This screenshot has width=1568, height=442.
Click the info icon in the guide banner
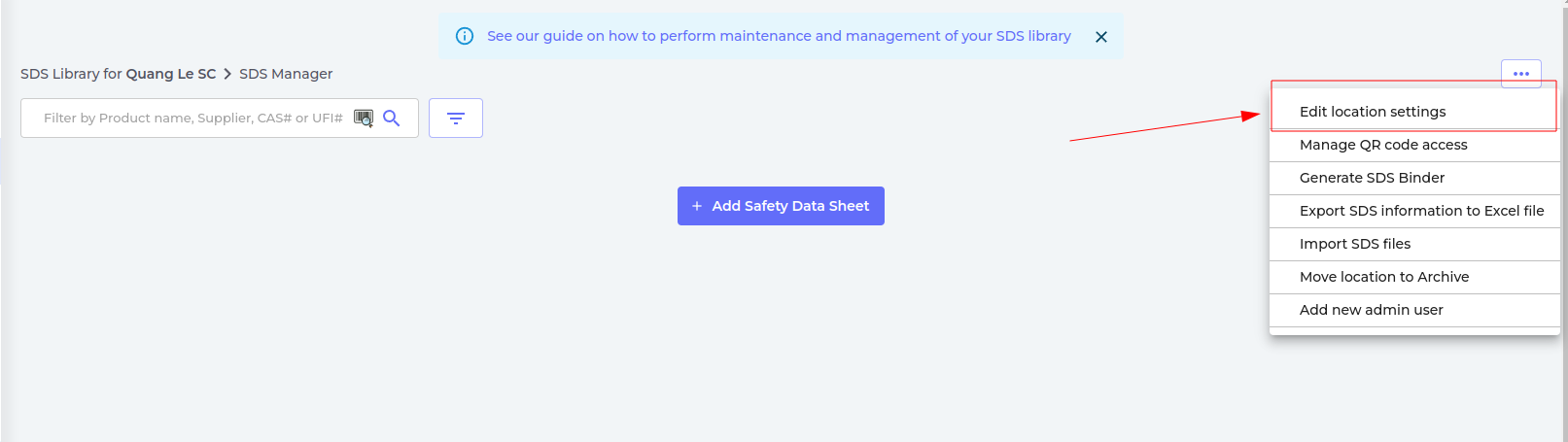click(x=465, y=36)
